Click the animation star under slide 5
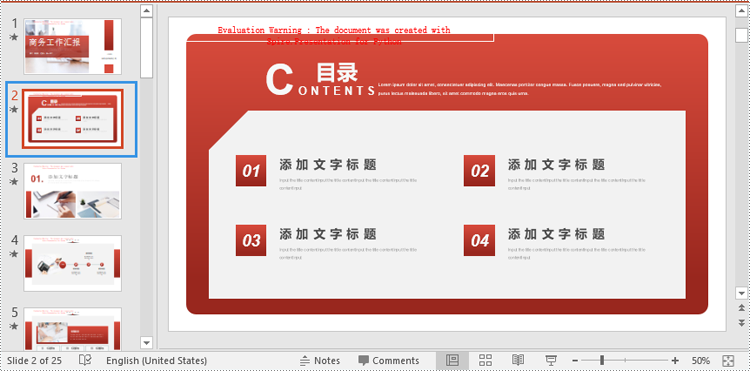The width and height of the screenshot is (750, 371). click(14, 326)
